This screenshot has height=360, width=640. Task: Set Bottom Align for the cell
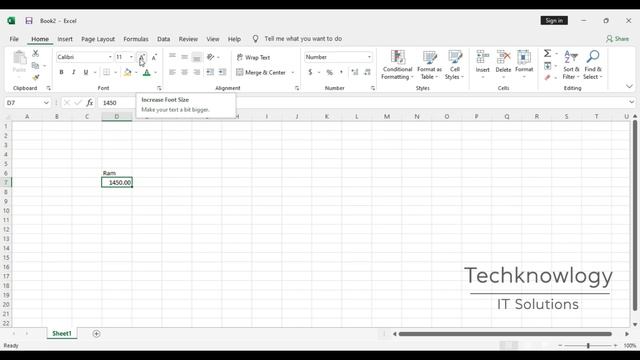pyautogui.click(x=197, y=57)
